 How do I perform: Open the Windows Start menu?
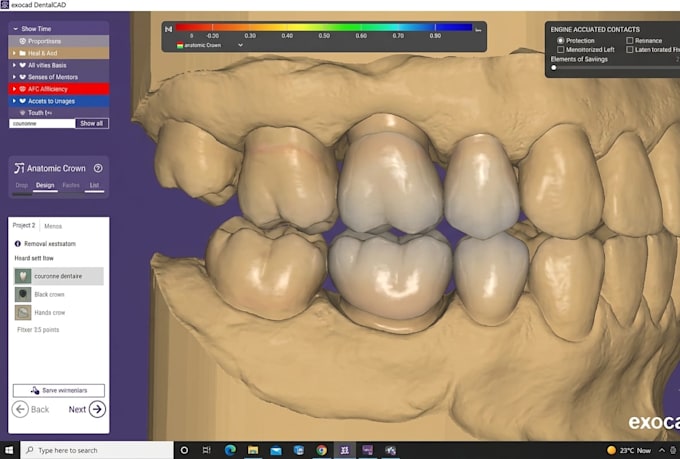point(9,450)
